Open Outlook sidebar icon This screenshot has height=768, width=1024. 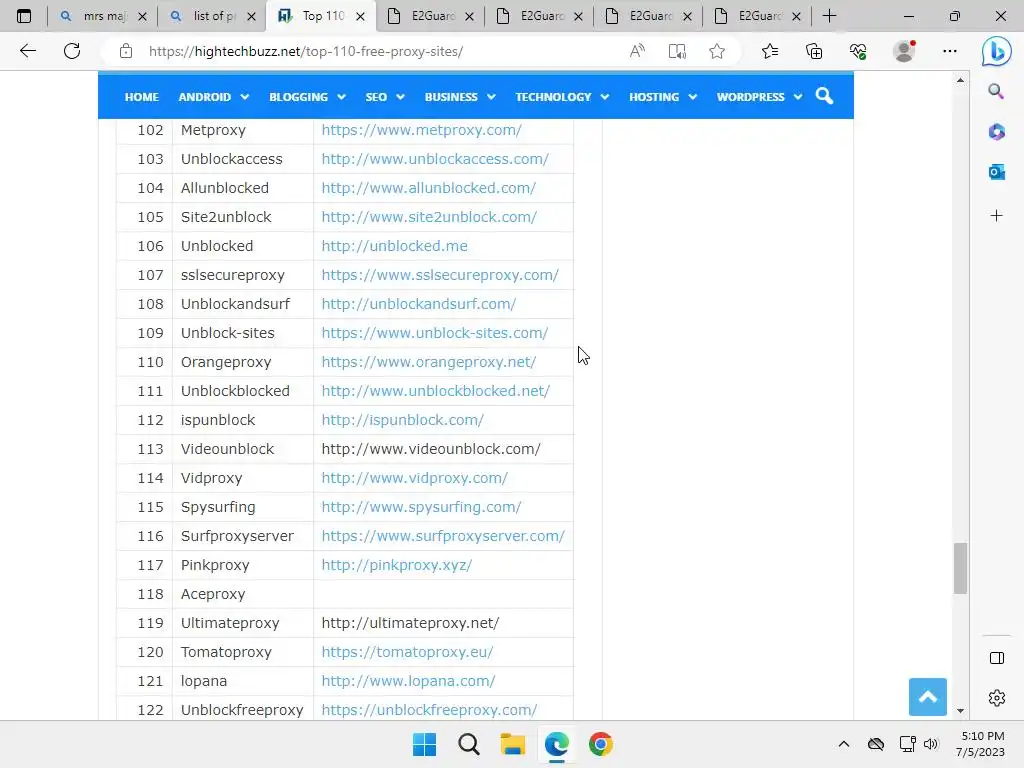click(996, 172)
